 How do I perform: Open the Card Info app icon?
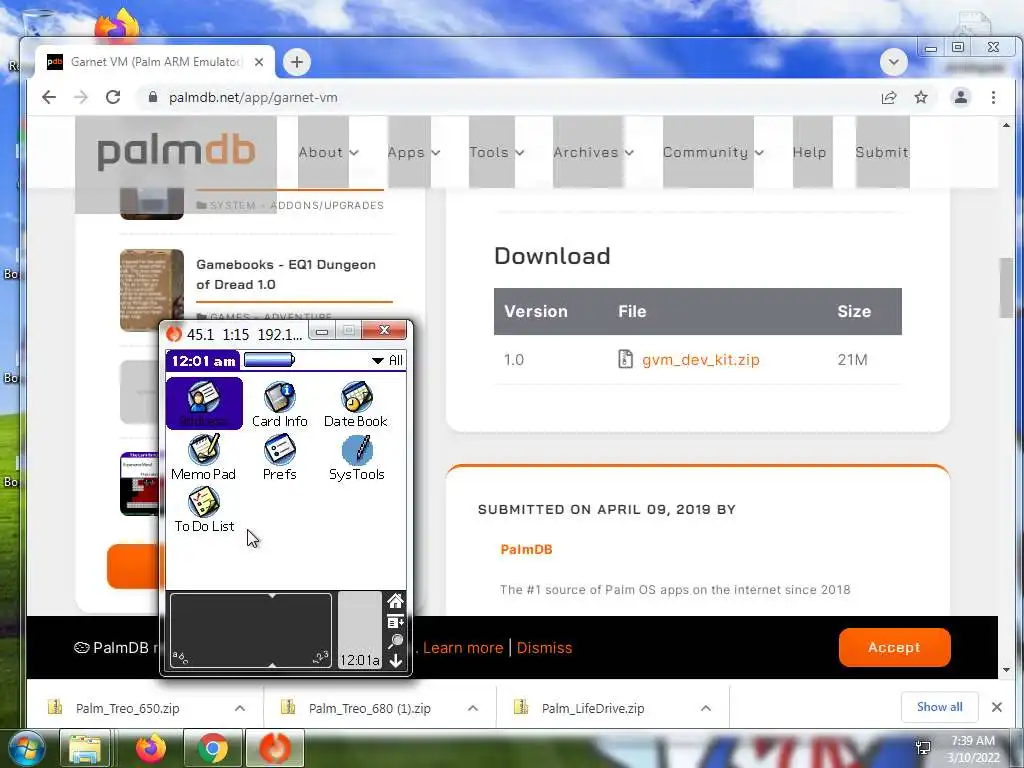280,404
